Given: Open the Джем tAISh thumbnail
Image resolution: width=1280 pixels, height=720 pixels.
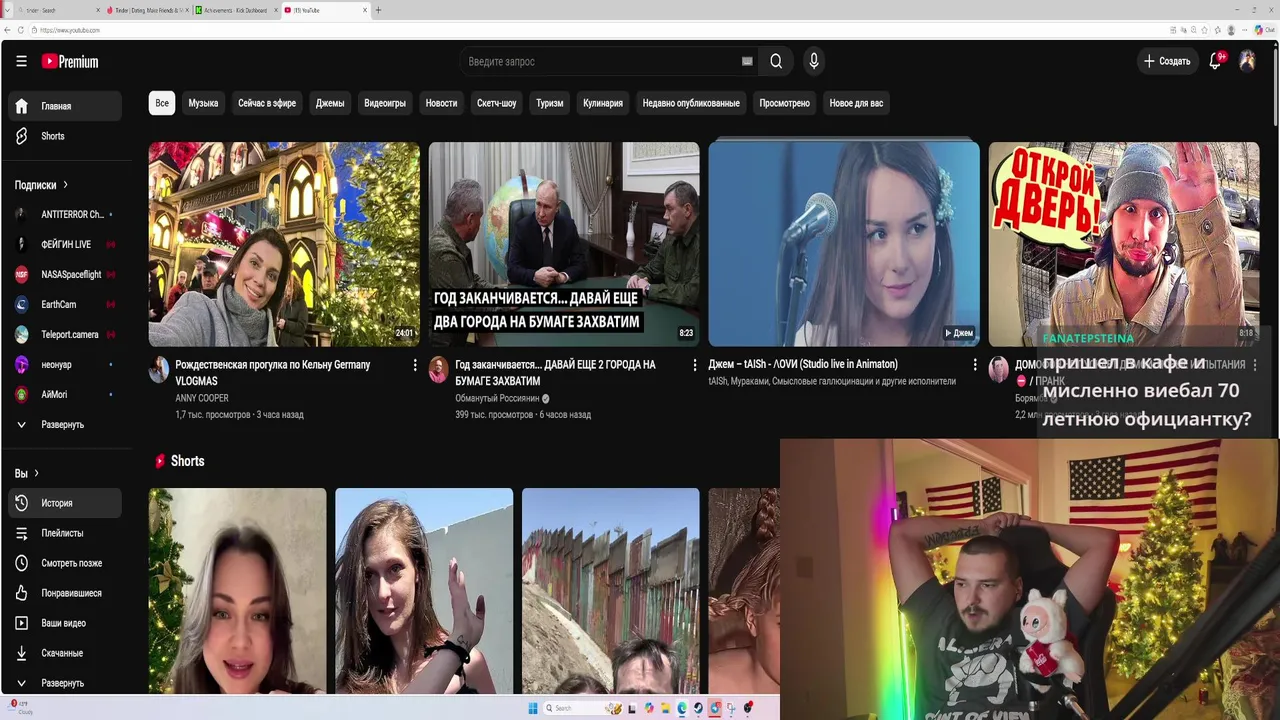Looking at the screenshot, I should pos(844,244).
